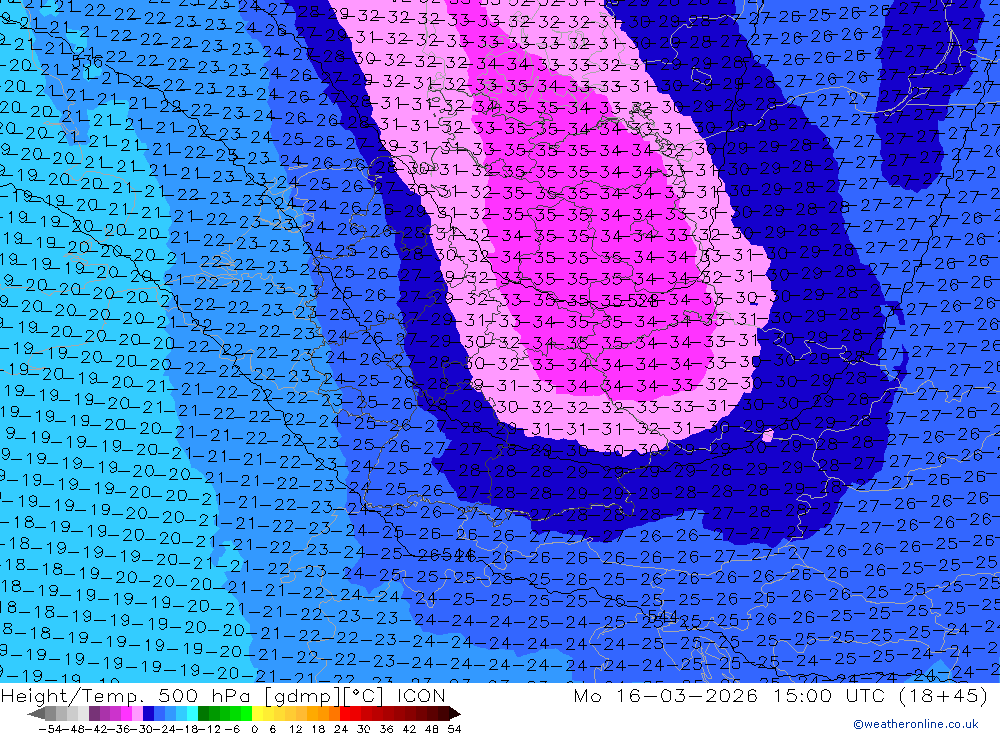Screen dimensions: 1000x733
Task: Click the 'Height/Temp. 500 hPa' chart title
Action: [128, 696]
